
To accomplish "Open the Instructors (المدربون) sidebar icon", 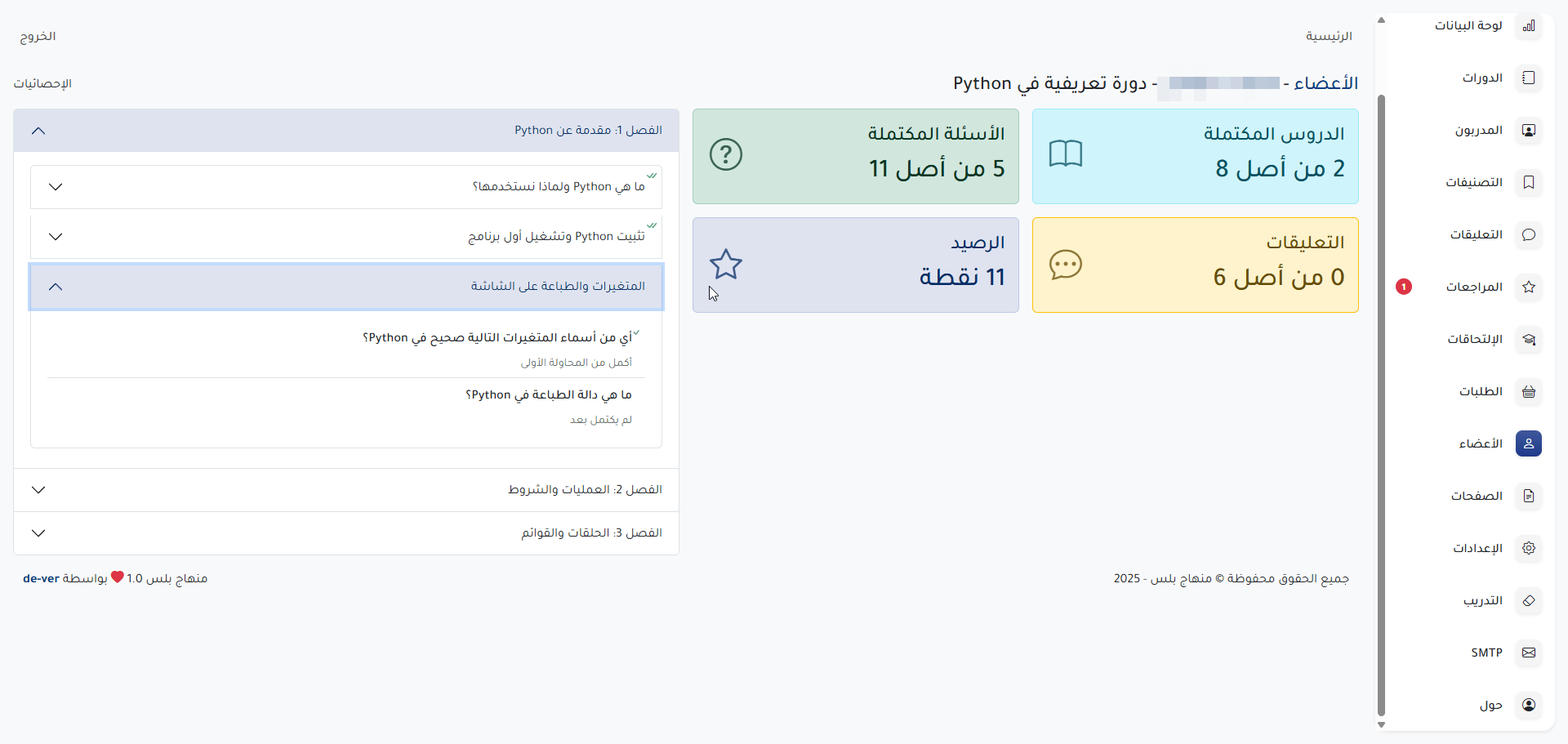I will tap(1529, 131).
